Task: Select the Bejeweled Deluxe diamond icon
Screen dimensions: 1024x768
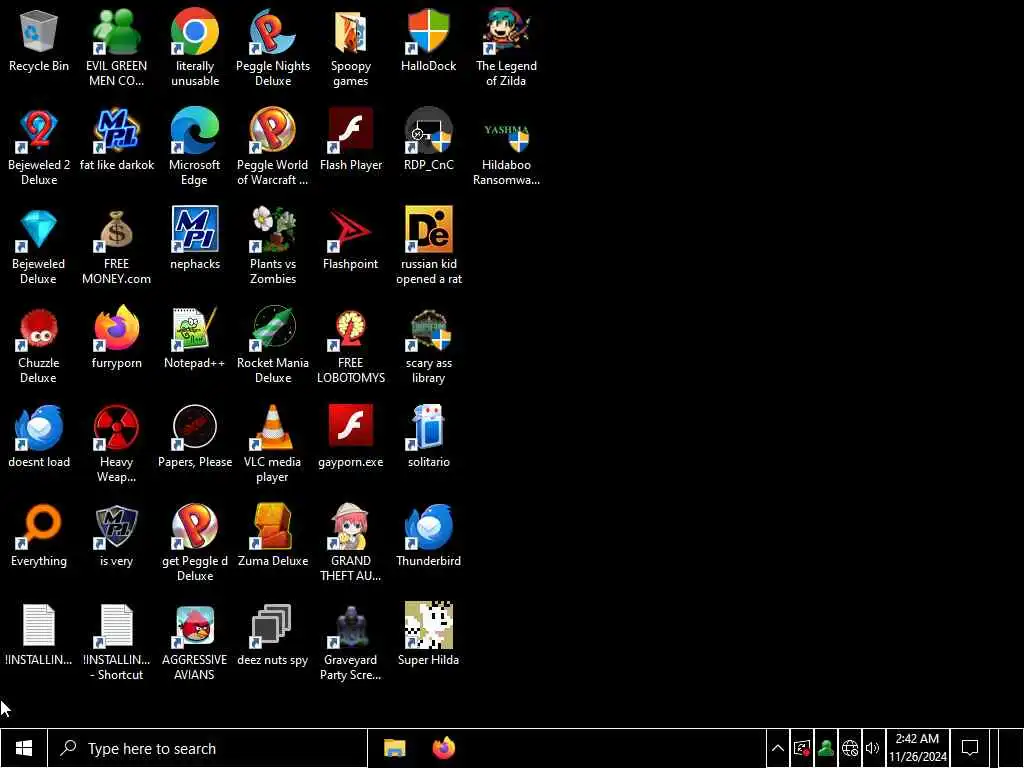Action: click(39, 246)
